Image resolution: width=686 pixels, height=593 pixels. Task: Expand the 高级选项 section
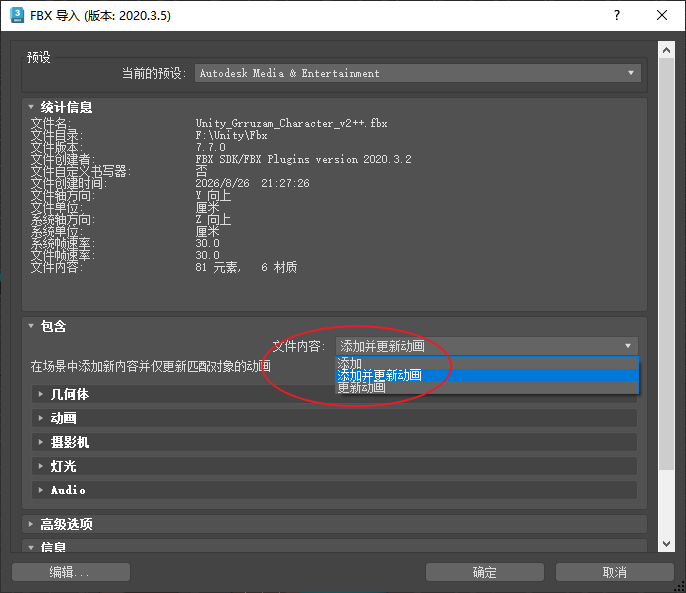coord(334,524)
